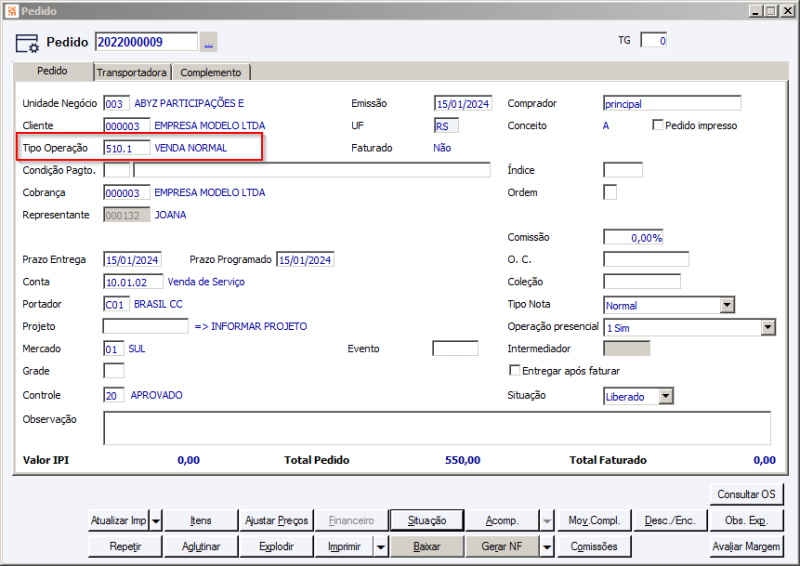
Task: Switch to the Complemento tab
Action: [211, 72]
